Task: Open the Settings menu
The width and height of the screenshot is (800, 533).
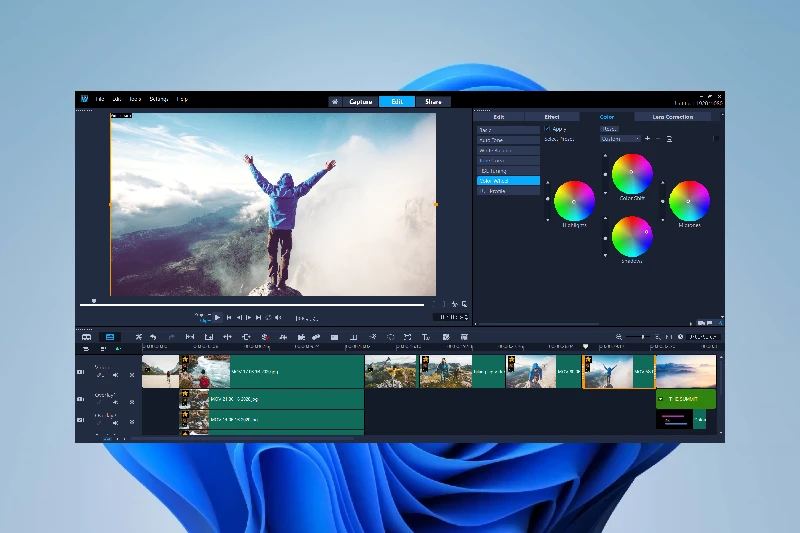Action: point(159,99)
